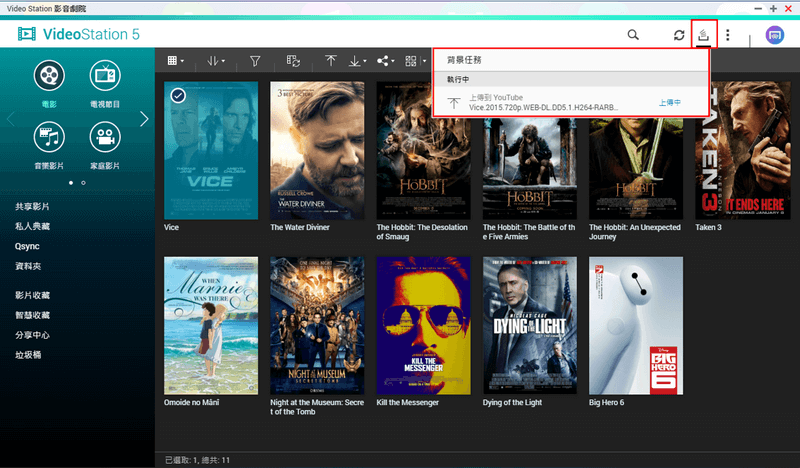Select the 電視節目 TV shows icon
The image size is (800, 468).
tap(105, 76)
